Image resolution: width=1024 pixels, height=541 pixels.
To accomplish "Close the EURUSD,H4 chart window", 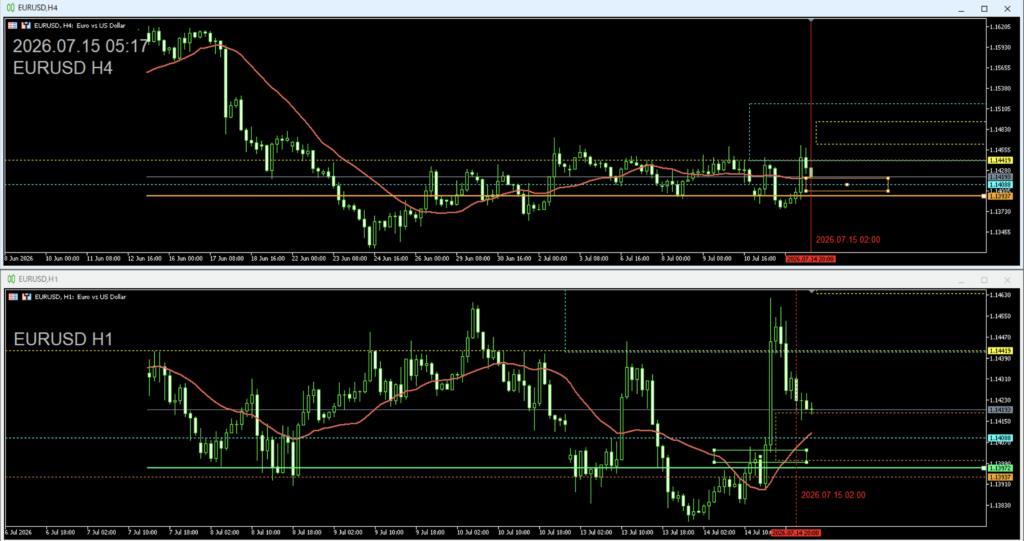I will pos(1007,8).
